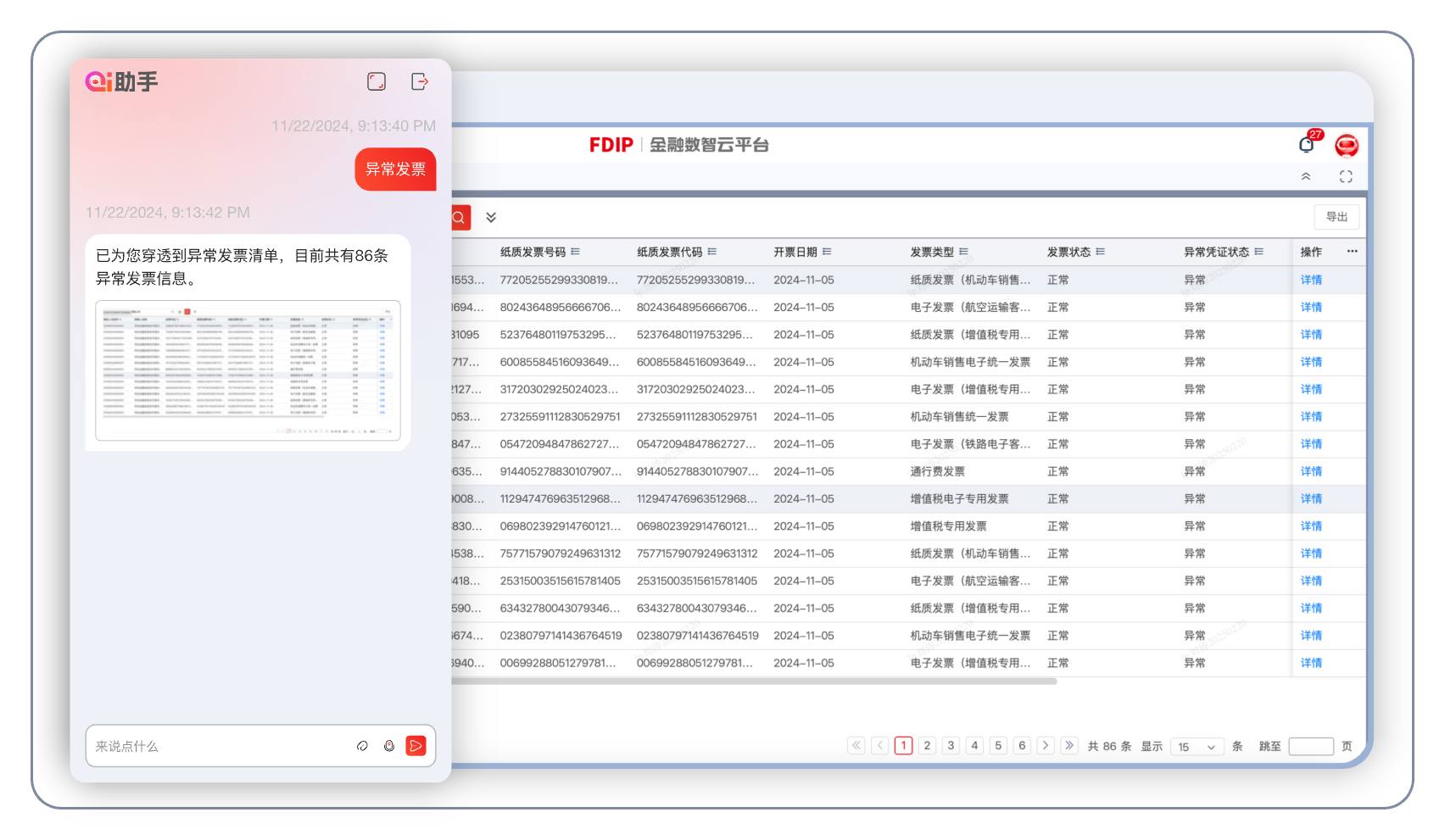The image size is (1445, 840).
Task: Collapse the header with double up arrow
Action: coord(1306,176)
